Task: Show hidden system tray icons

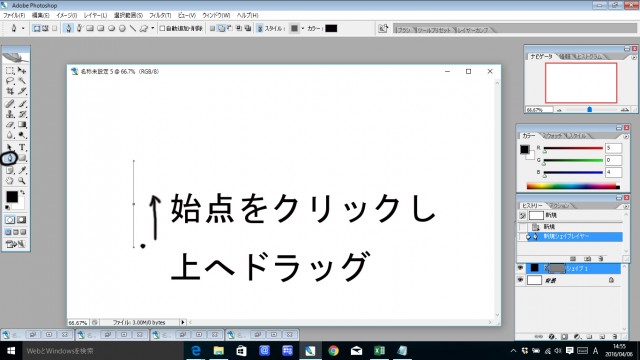Action: [x=513, y=351]
